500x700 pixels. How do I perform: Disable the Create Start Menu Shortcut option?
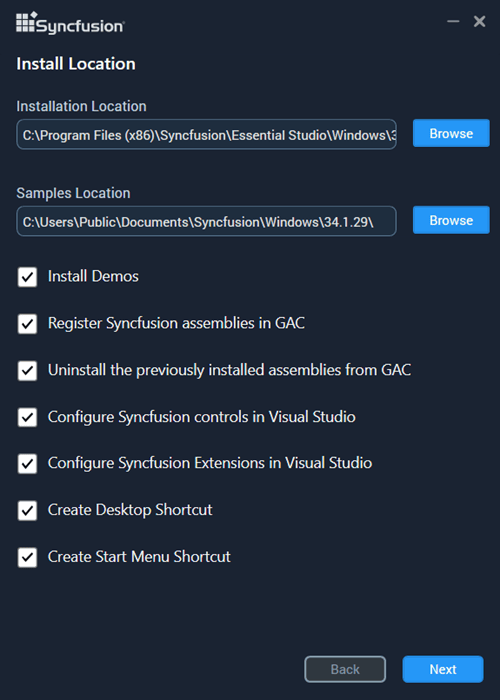27,557
